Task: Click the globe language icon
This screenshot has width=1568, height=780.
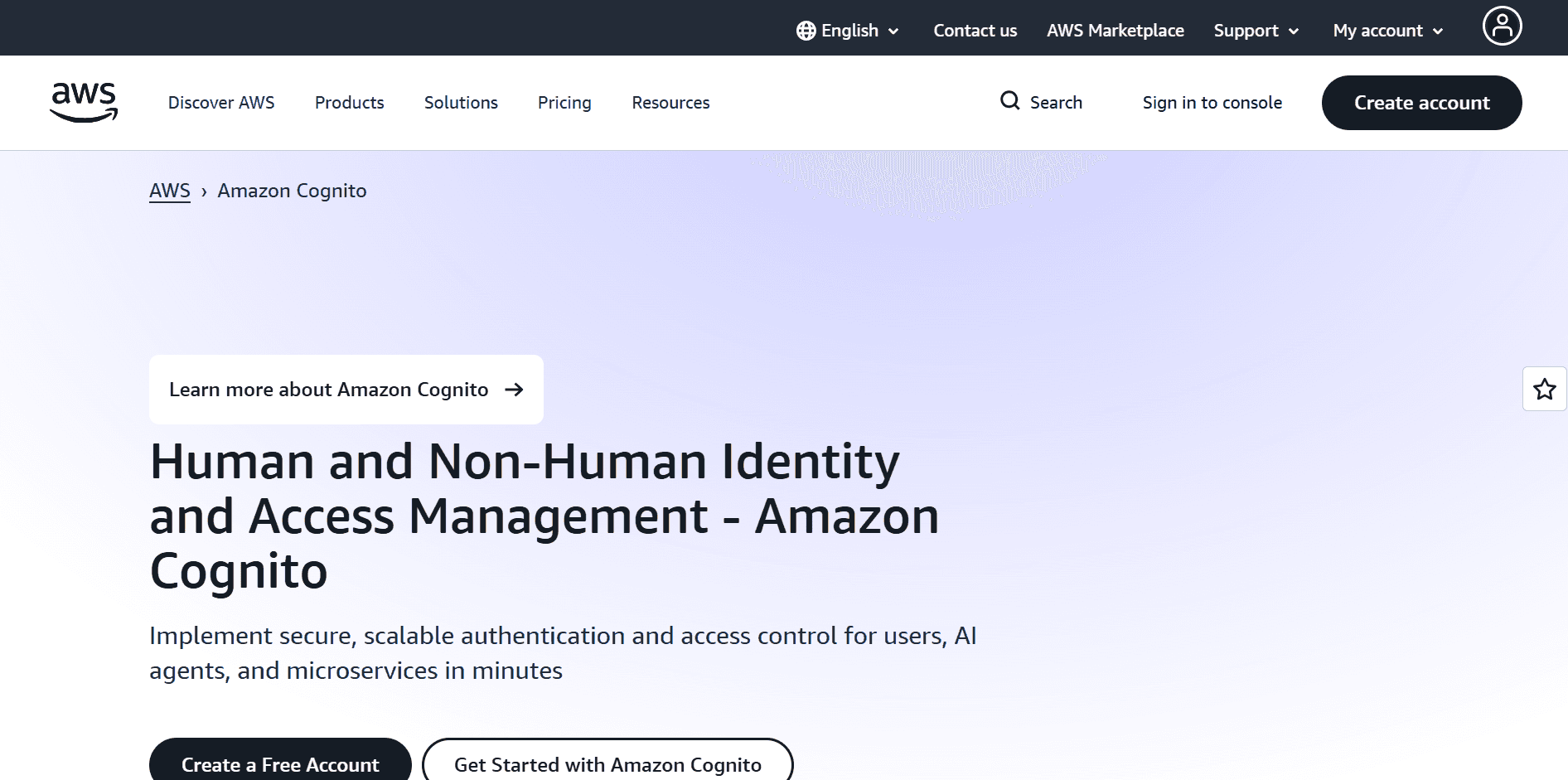Action: tap(806, 31)
